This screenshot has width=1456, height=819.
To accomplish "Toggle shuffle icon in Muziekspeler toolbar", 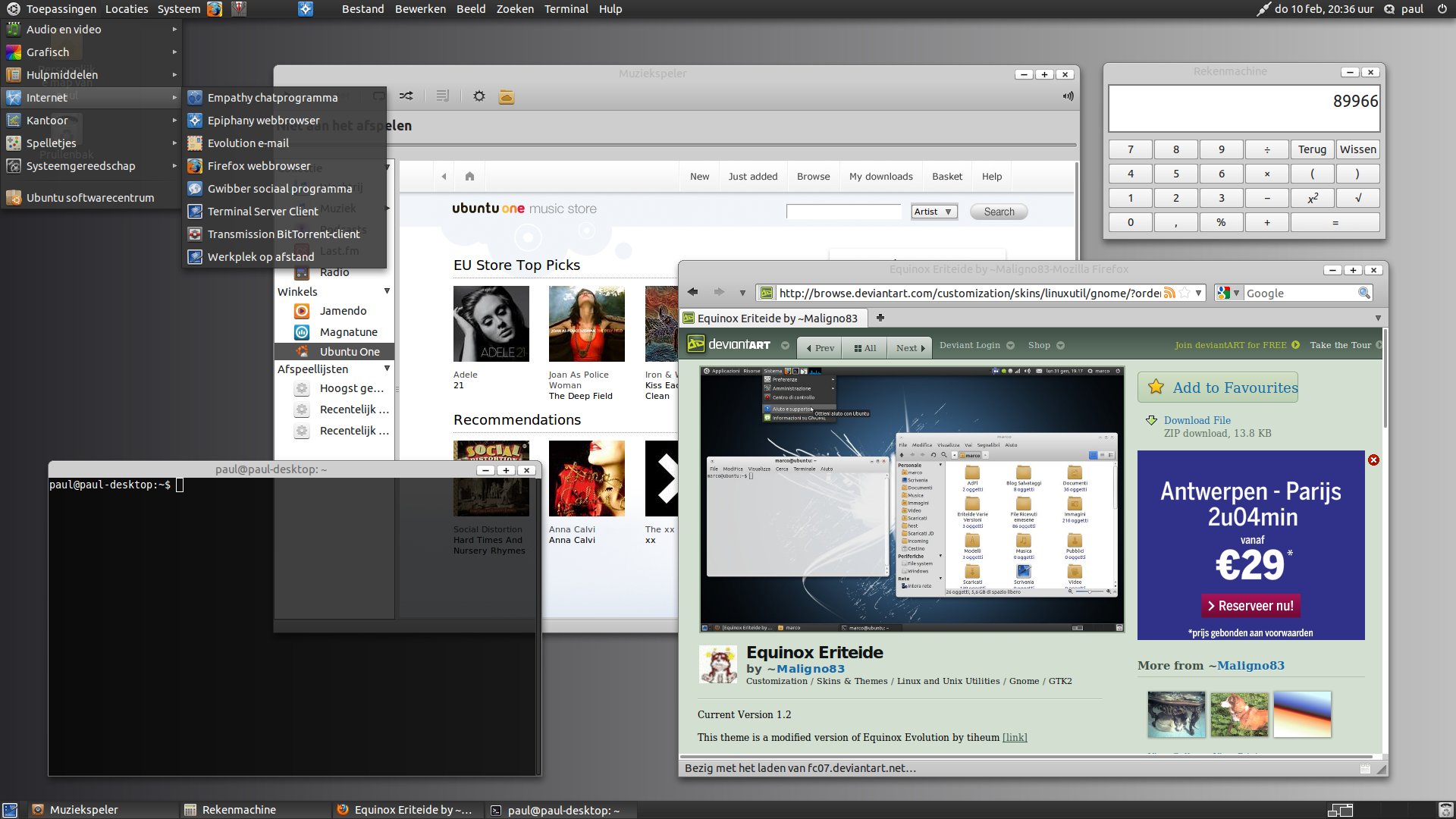I will (406, 96).
